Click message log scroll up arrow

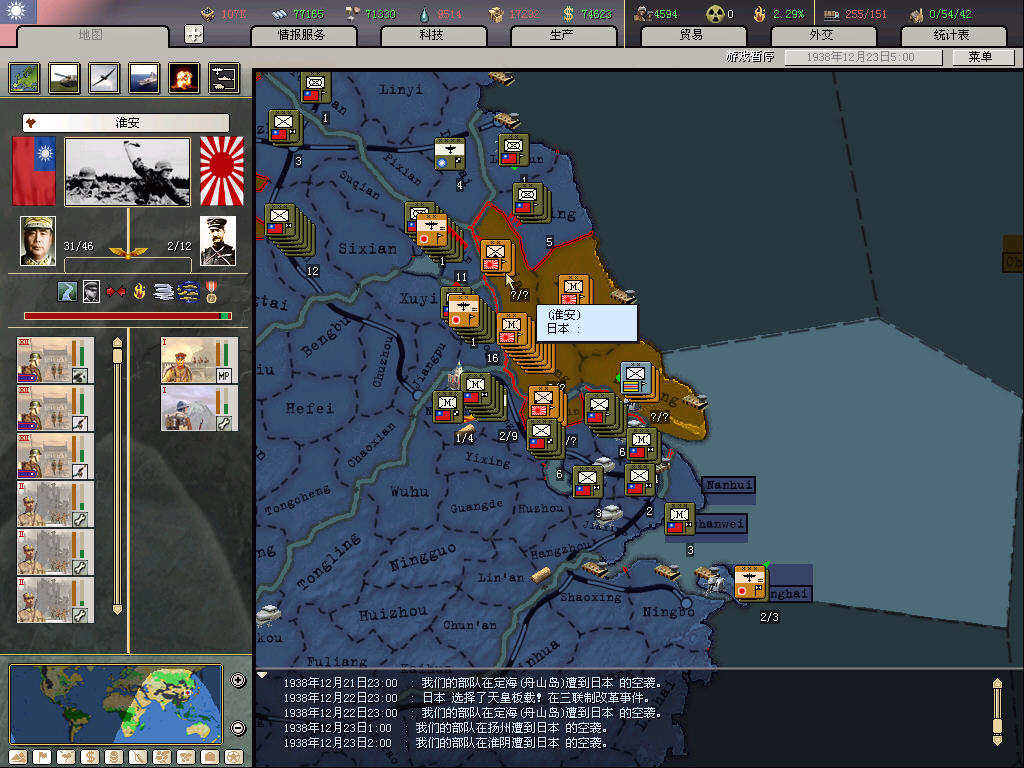[x=997, y=683]
